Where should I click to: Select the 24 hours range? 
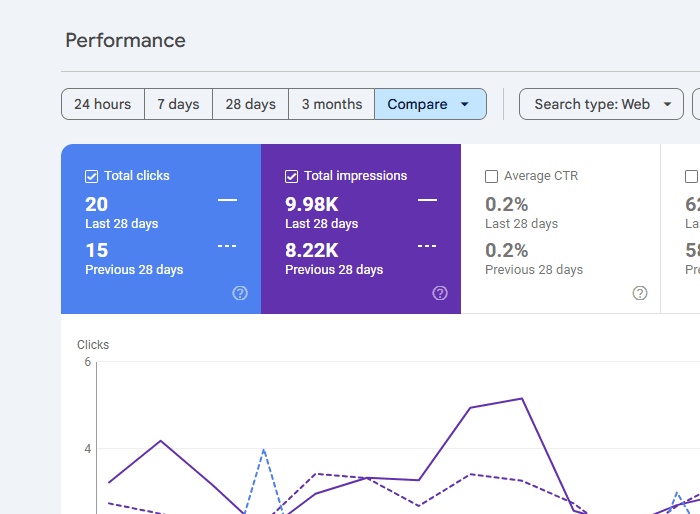point(103,104)
